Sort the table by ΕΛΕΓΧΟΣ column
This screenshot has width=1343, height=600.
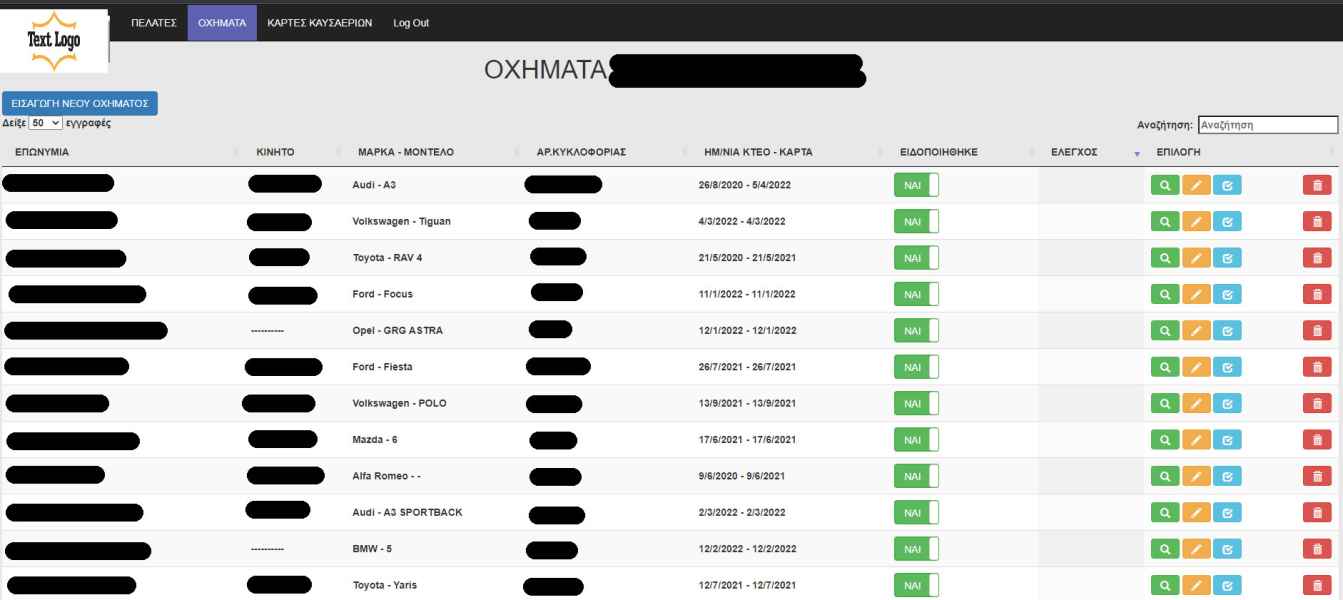click(1075, 152)
